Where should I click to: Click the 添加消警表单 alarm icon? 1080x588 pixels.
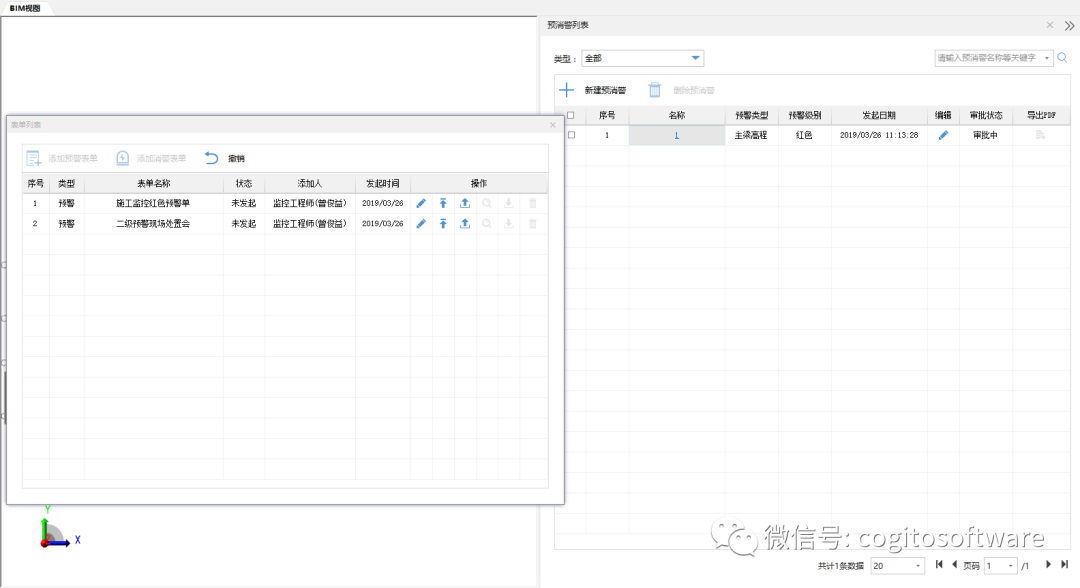123,158
